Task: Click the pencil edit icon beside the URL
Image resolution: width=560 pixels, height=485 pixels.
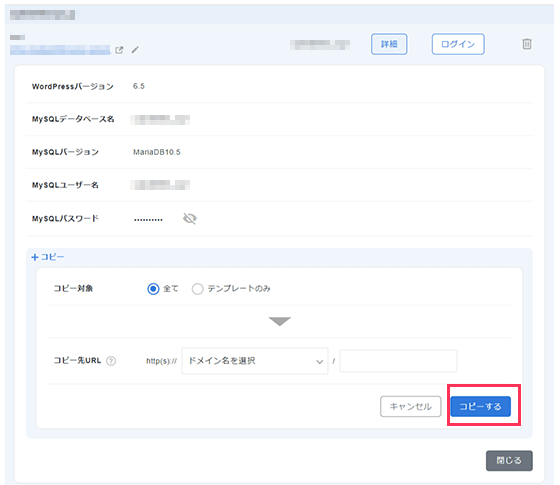Action: tap(135, 50)
